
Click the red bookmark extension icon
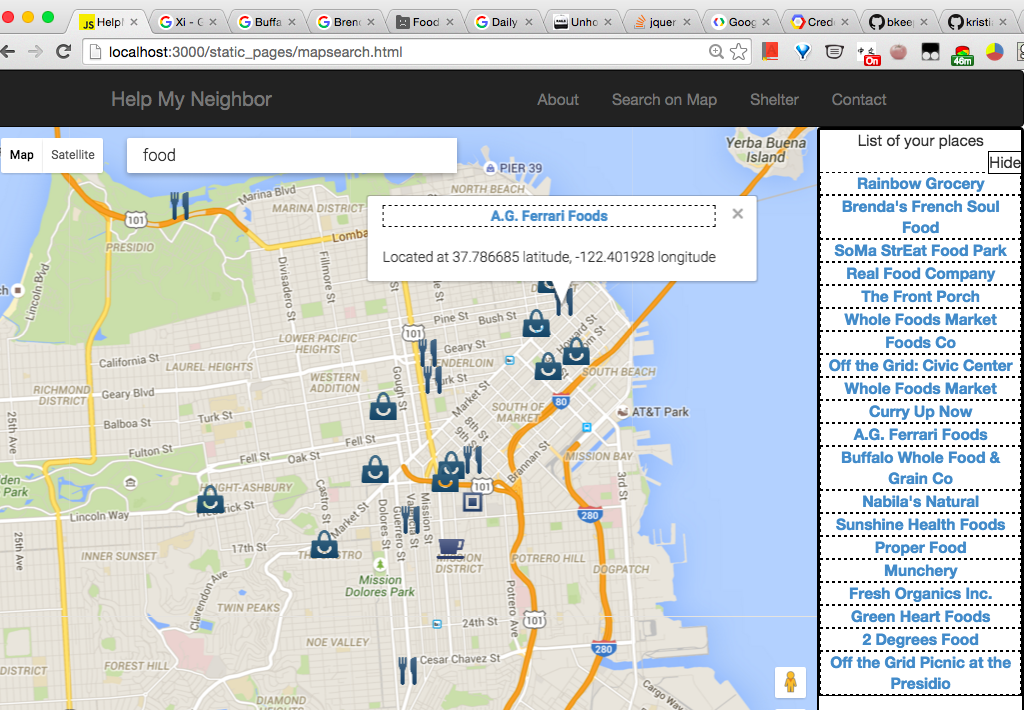(x=770, y=52)
